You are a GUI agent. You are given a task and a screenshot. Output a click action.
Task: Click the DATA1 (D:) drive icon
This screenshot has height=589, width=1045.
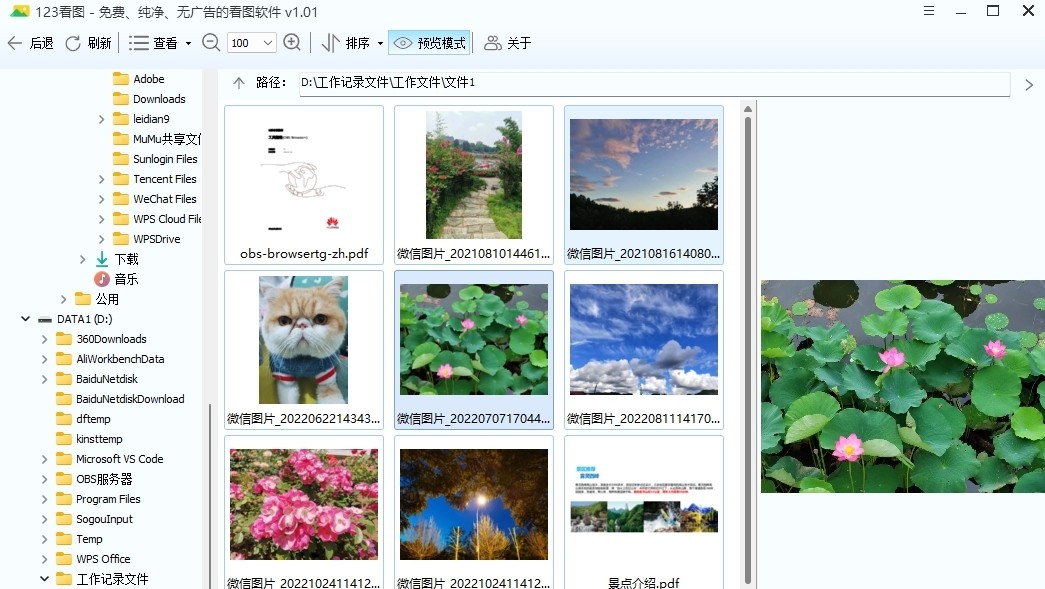point(45,320)
